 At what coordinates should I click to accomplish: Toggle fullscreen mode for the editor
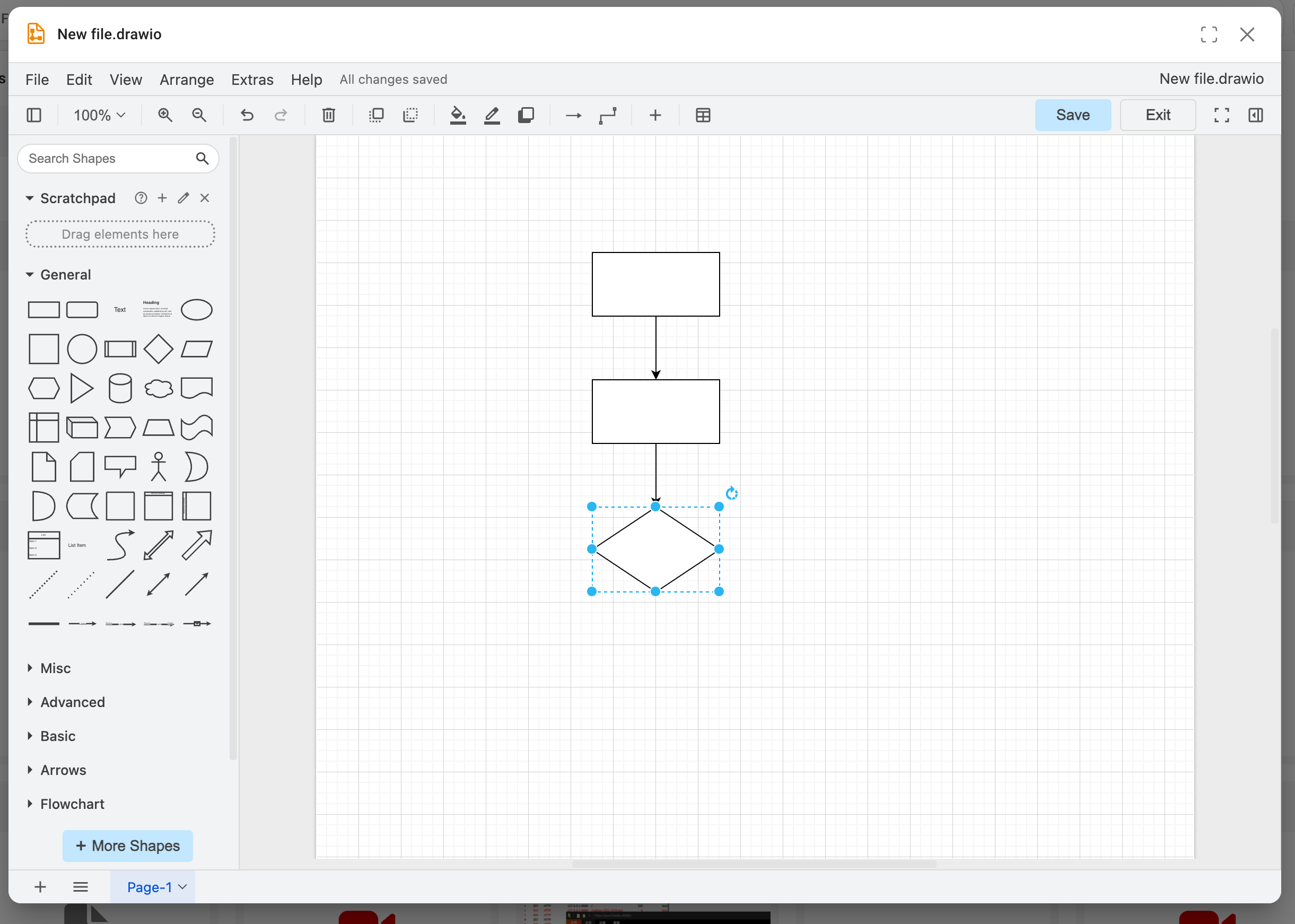1221,115
